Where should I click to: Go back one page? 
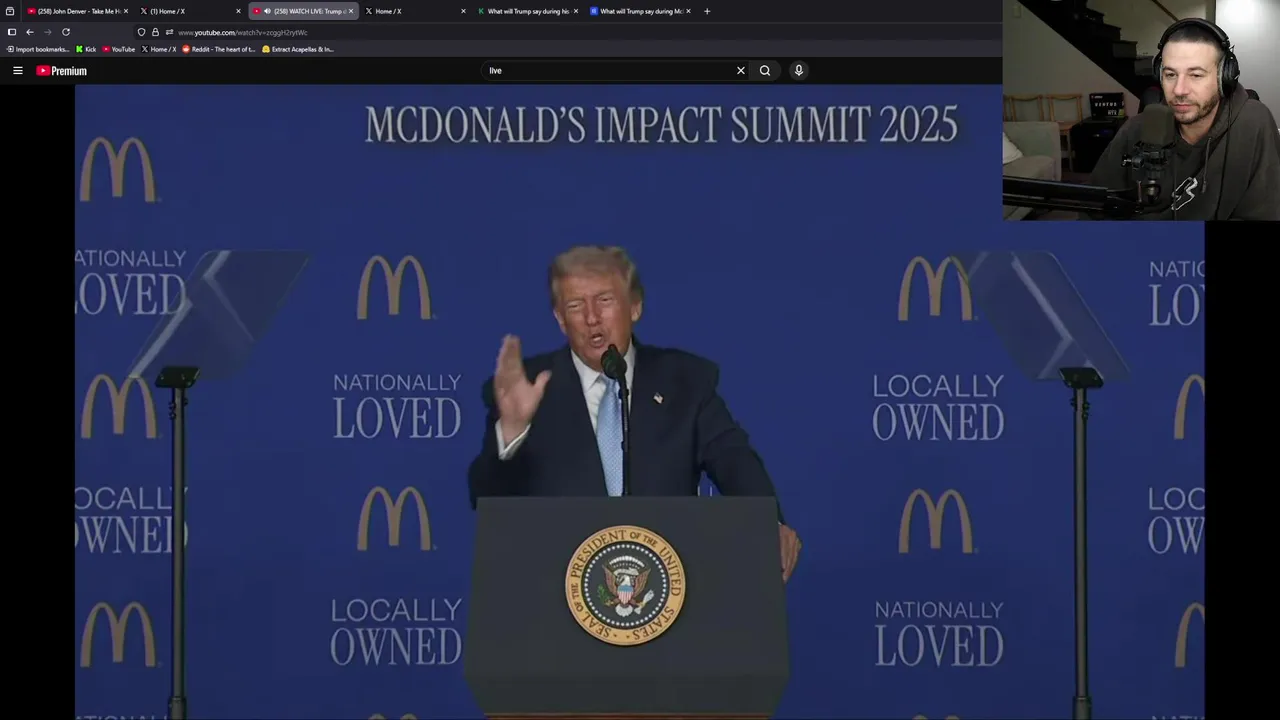click(29, 32)
